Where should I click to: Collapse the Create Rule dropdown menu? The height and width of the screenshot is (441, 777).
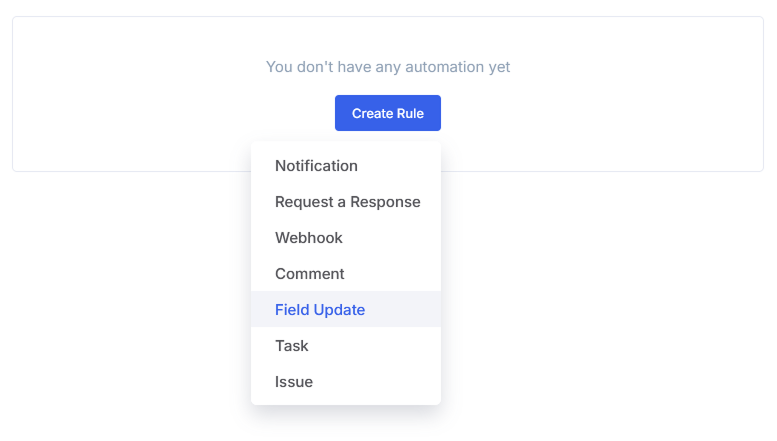coord(387,113)
